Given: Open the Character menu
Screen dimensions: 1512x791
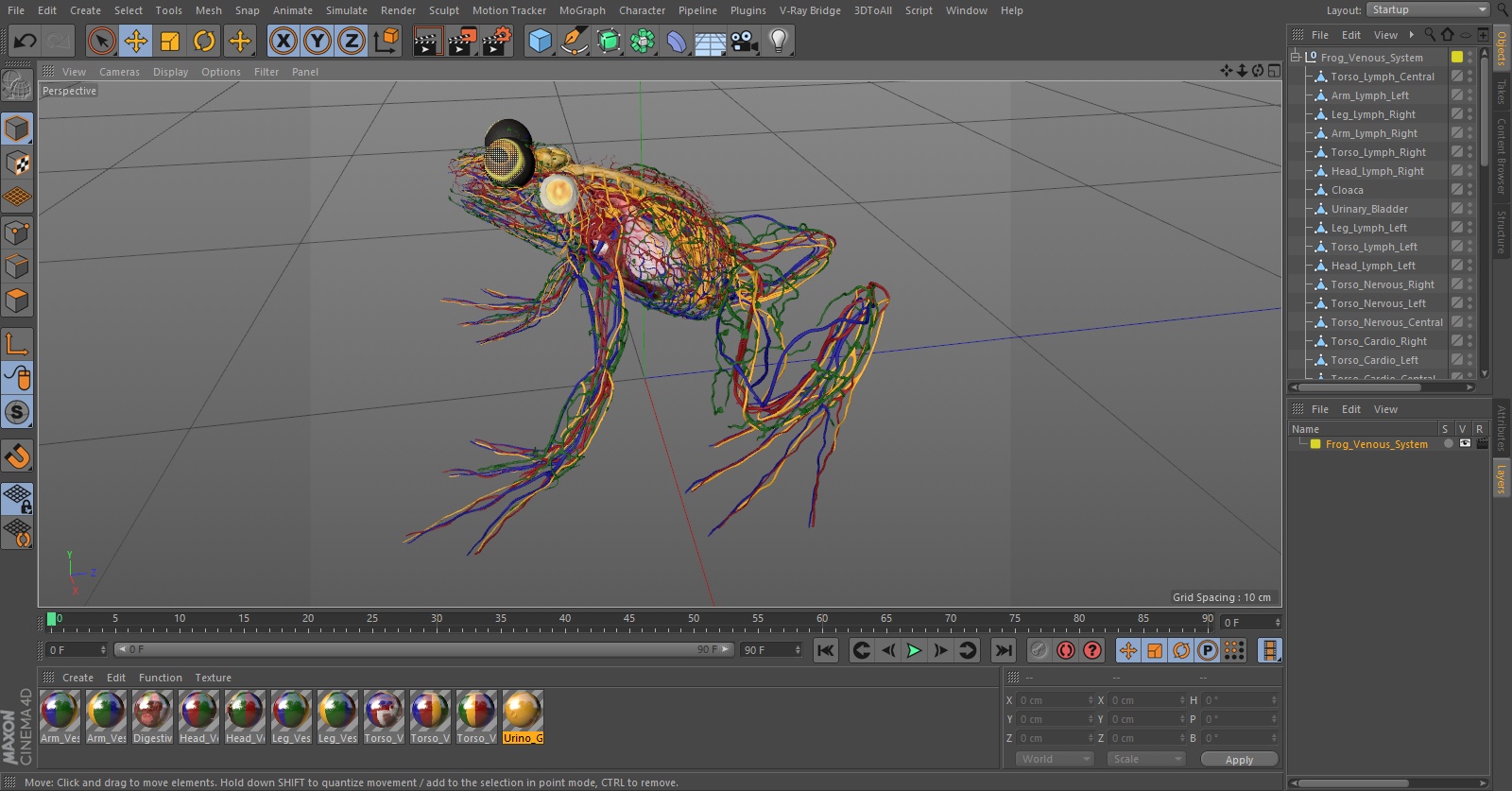Looking at the screenshot, I should click(643, 10).
